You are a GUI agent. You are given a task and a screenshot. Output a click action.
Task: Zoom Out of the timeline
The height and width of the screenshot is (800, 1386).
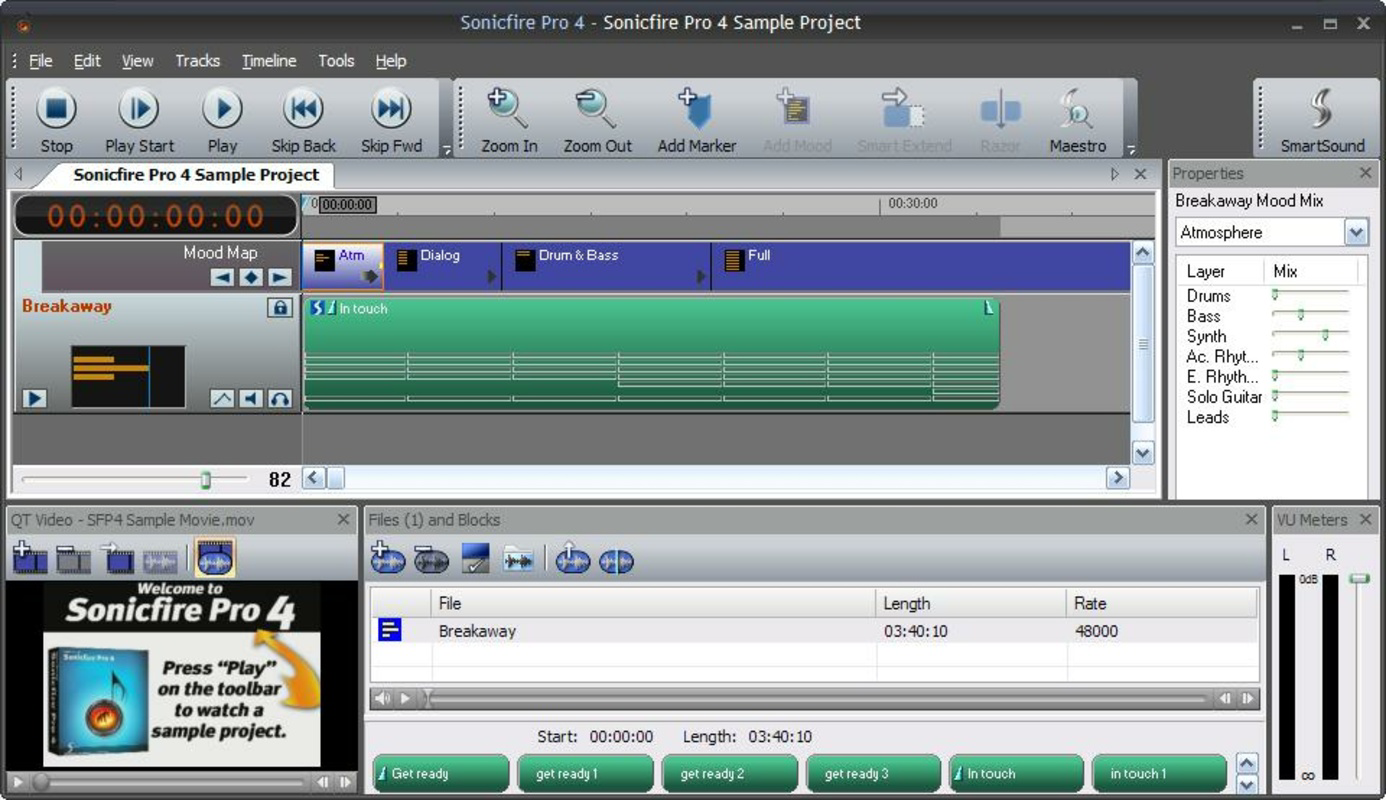[597, 119]
